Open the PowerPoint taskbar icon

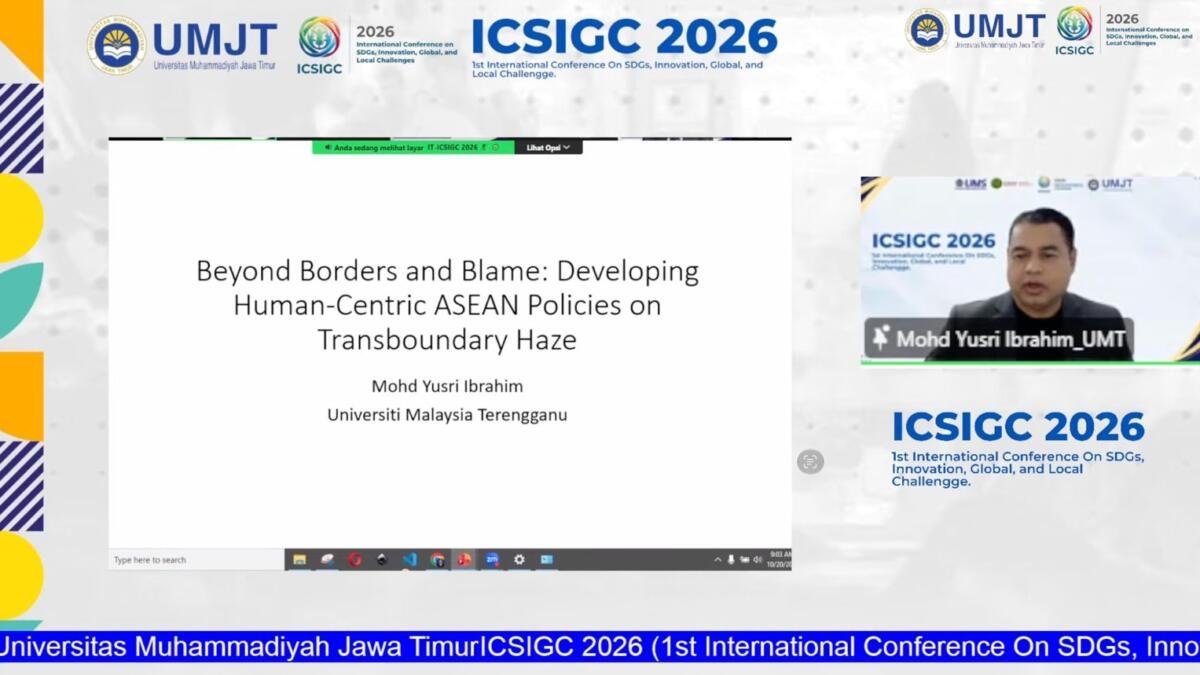coord(464,560)
